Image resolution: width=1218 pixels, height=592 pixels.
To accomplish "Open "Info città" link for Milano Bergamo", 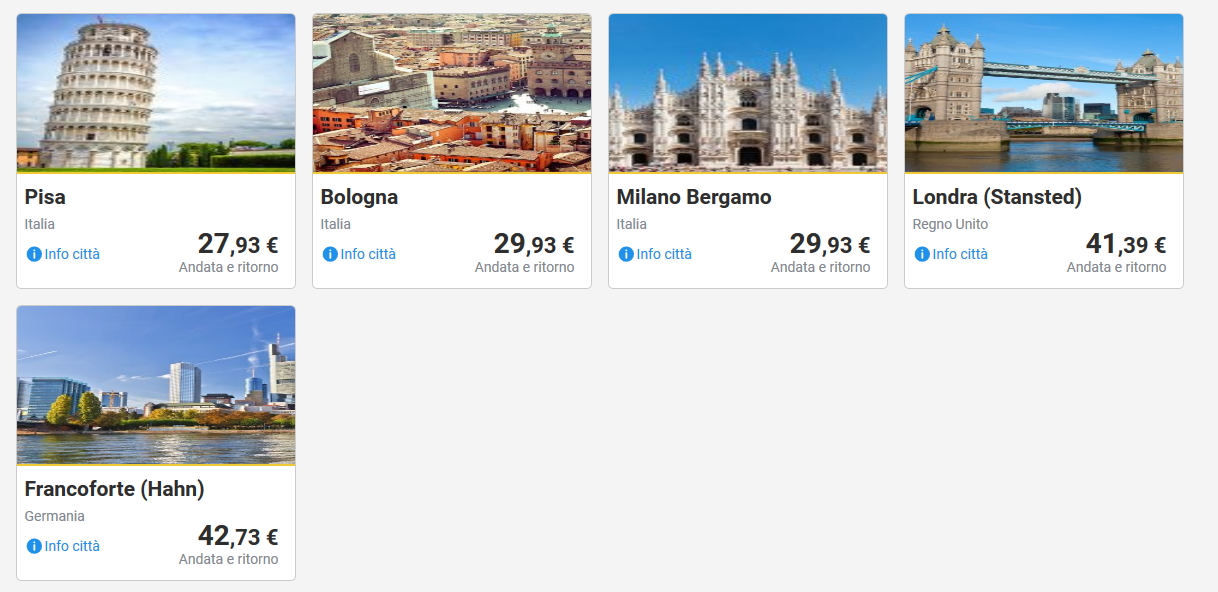I will 664,254.
